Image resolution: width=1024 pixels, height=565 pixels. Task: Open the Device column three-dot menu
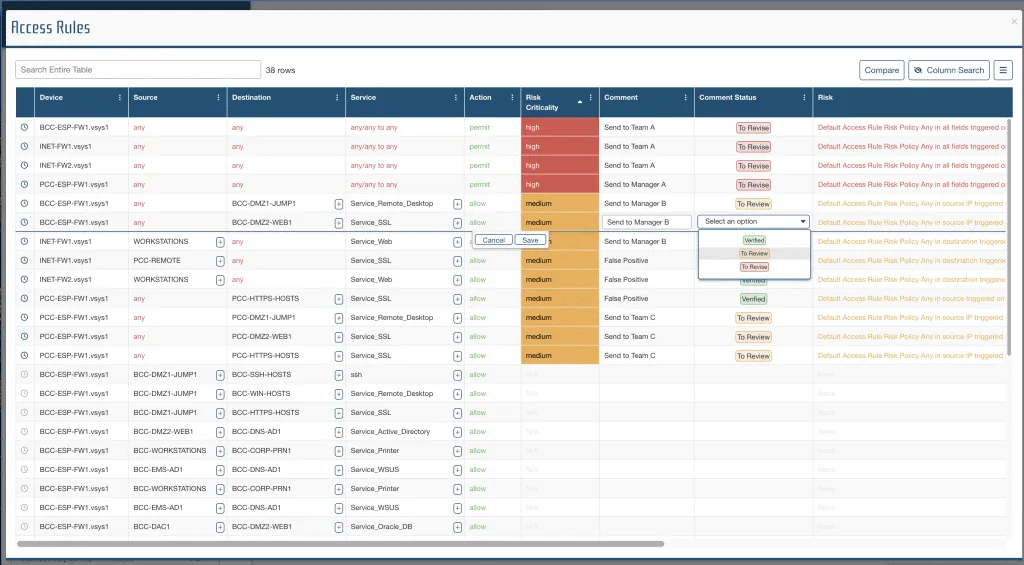(x=120, y=98)
